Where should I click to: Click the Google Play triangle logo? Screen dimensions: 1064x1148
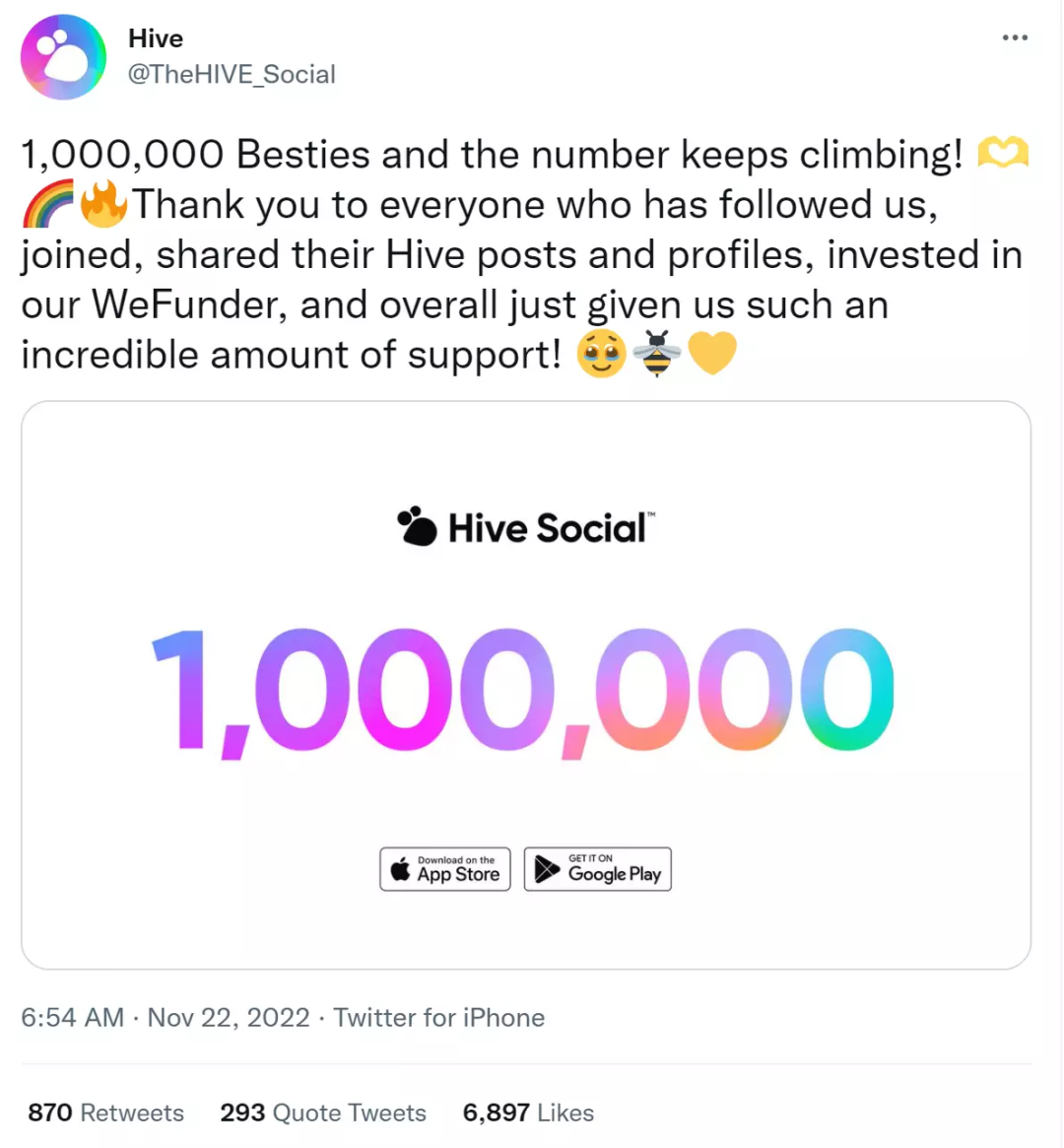tap(547, 869)
